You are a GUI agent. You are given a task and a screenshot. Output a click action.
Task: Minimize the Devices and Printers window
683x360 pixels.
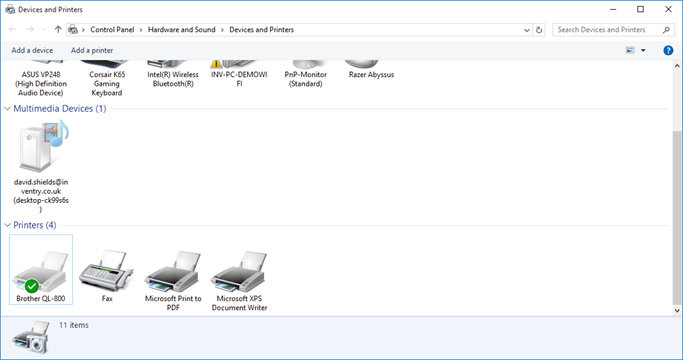613,9
